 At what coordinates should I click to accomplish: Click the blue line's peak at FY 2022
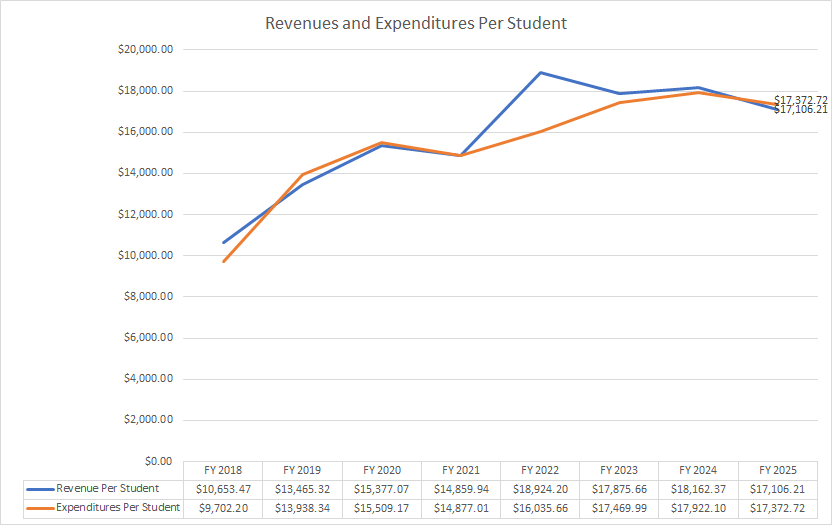click(540, 72)
